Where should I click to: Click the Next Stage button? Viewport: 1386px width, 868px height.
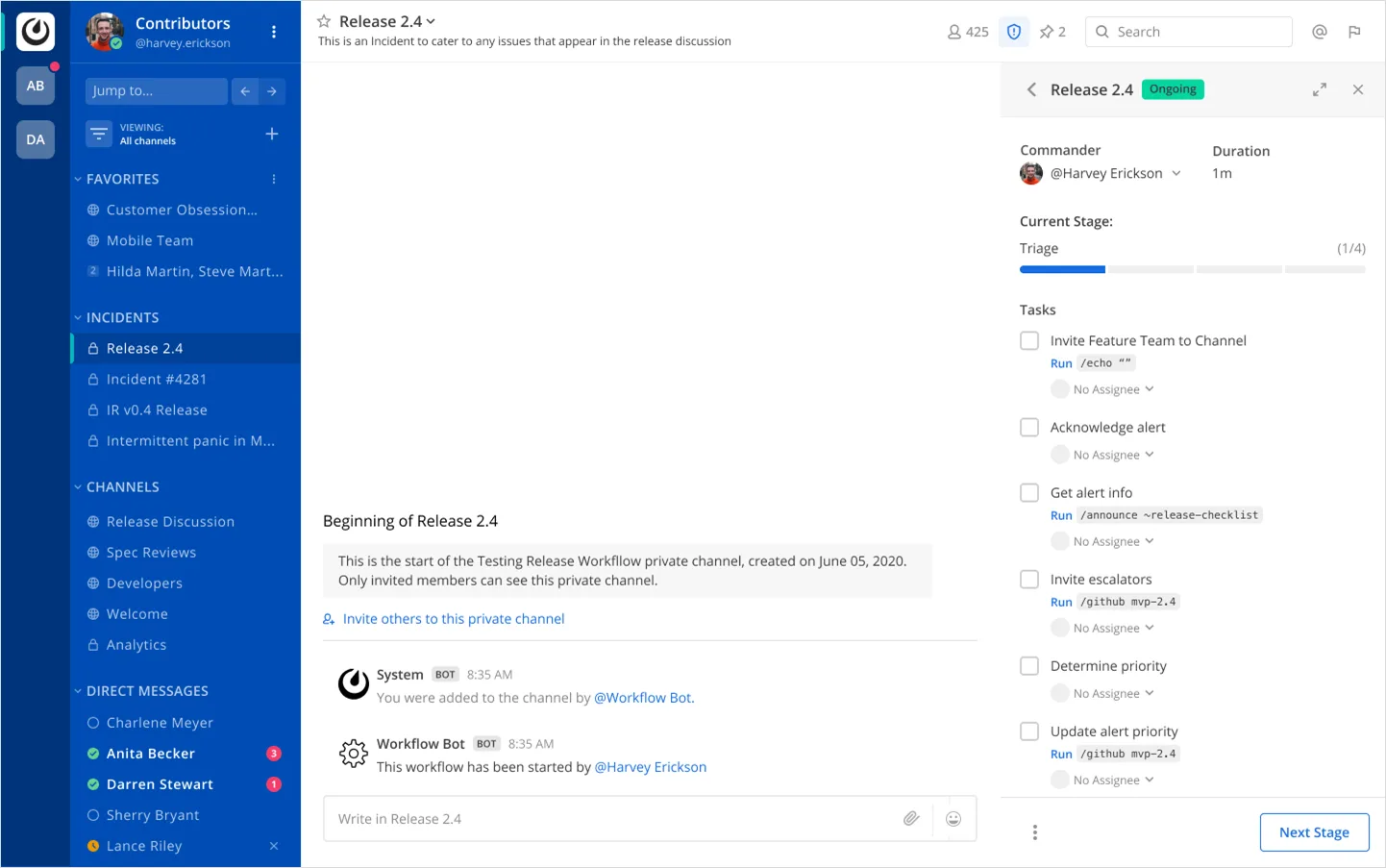pyautogui.click(x=1314, y=832)
